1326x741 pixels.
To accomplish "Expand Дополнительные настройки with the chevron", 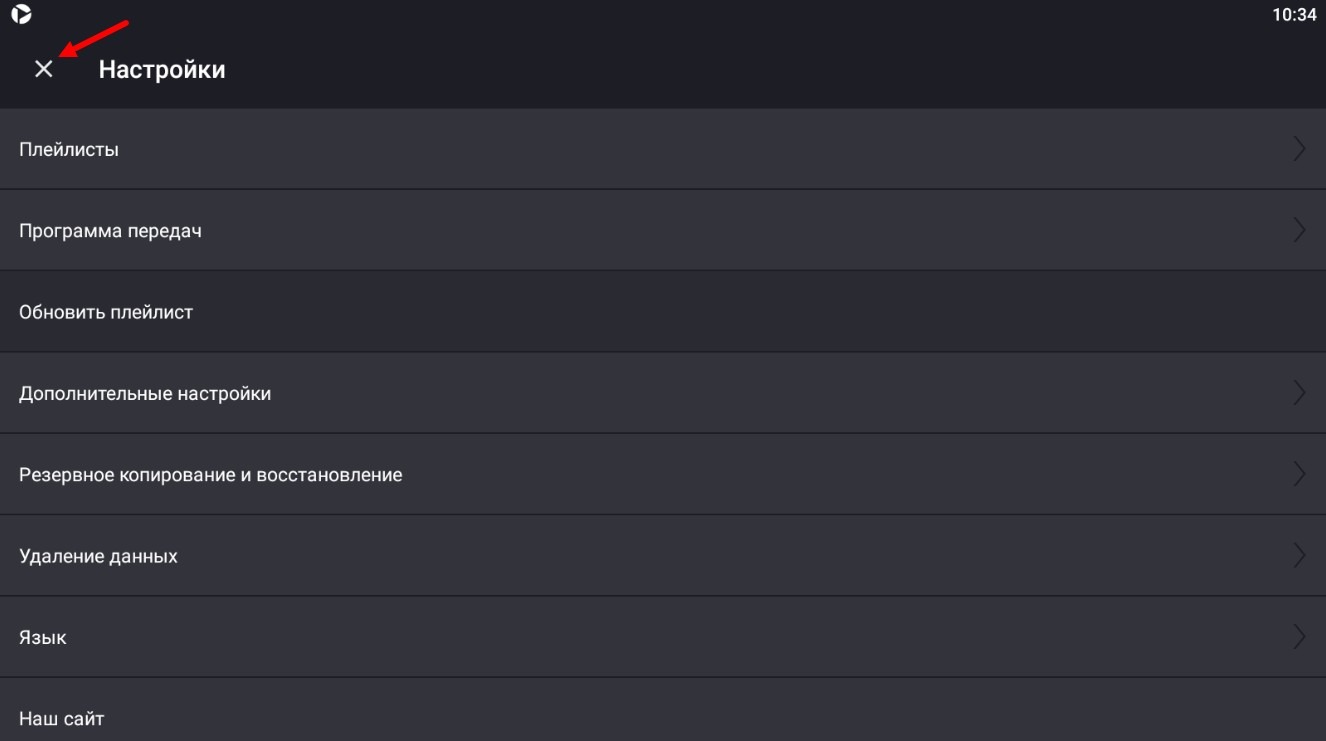I will [1300, 393].
